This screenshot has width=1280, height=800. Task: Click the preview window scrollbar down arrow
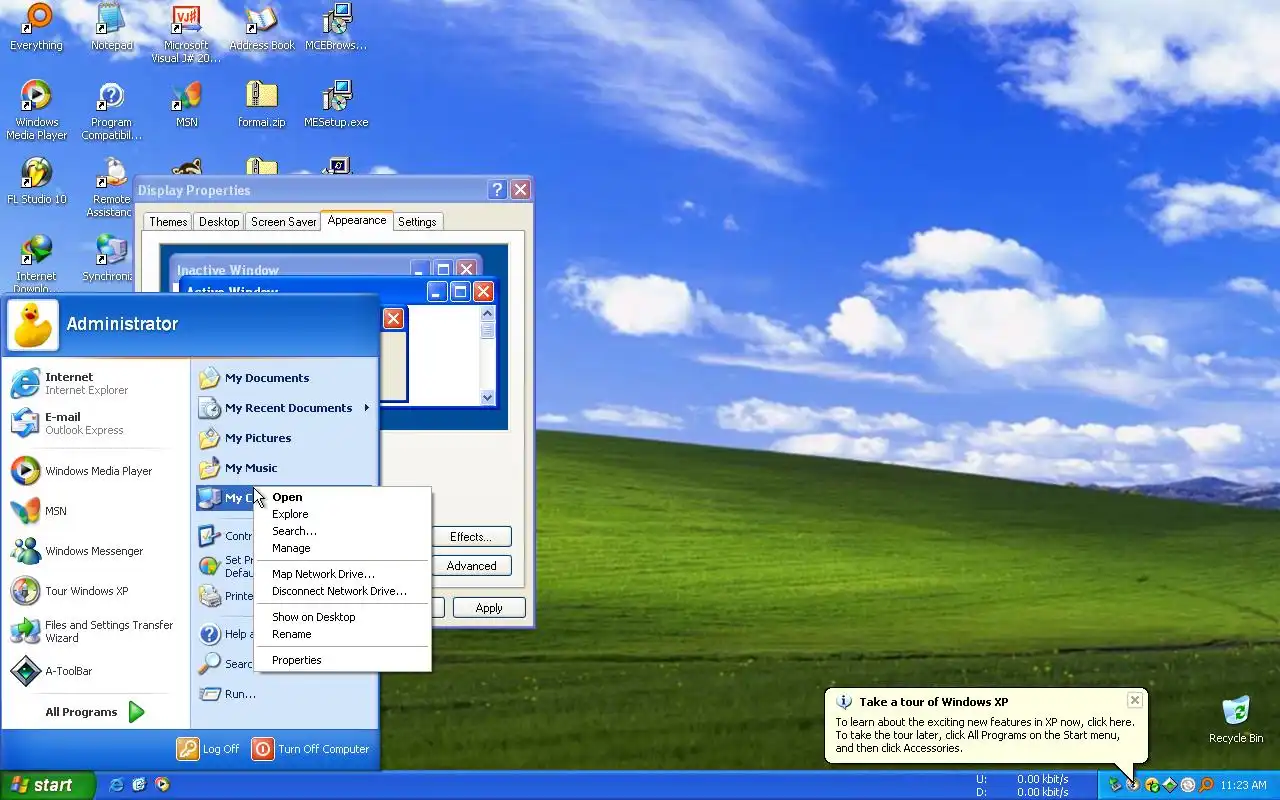coord(488,397)
